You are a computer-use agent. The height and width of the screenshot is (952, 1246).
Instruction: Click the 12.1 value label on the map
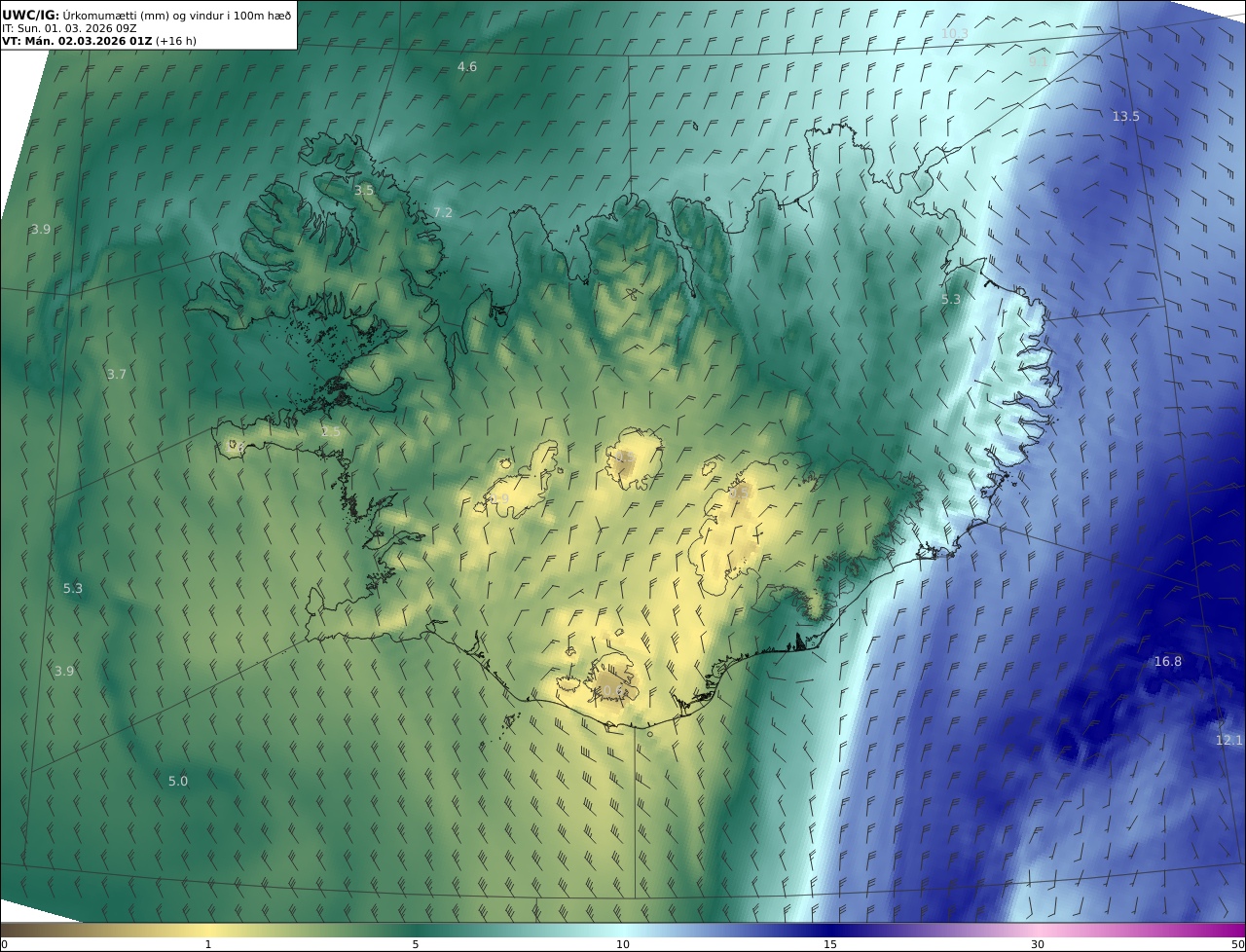tap(1228, 740)
